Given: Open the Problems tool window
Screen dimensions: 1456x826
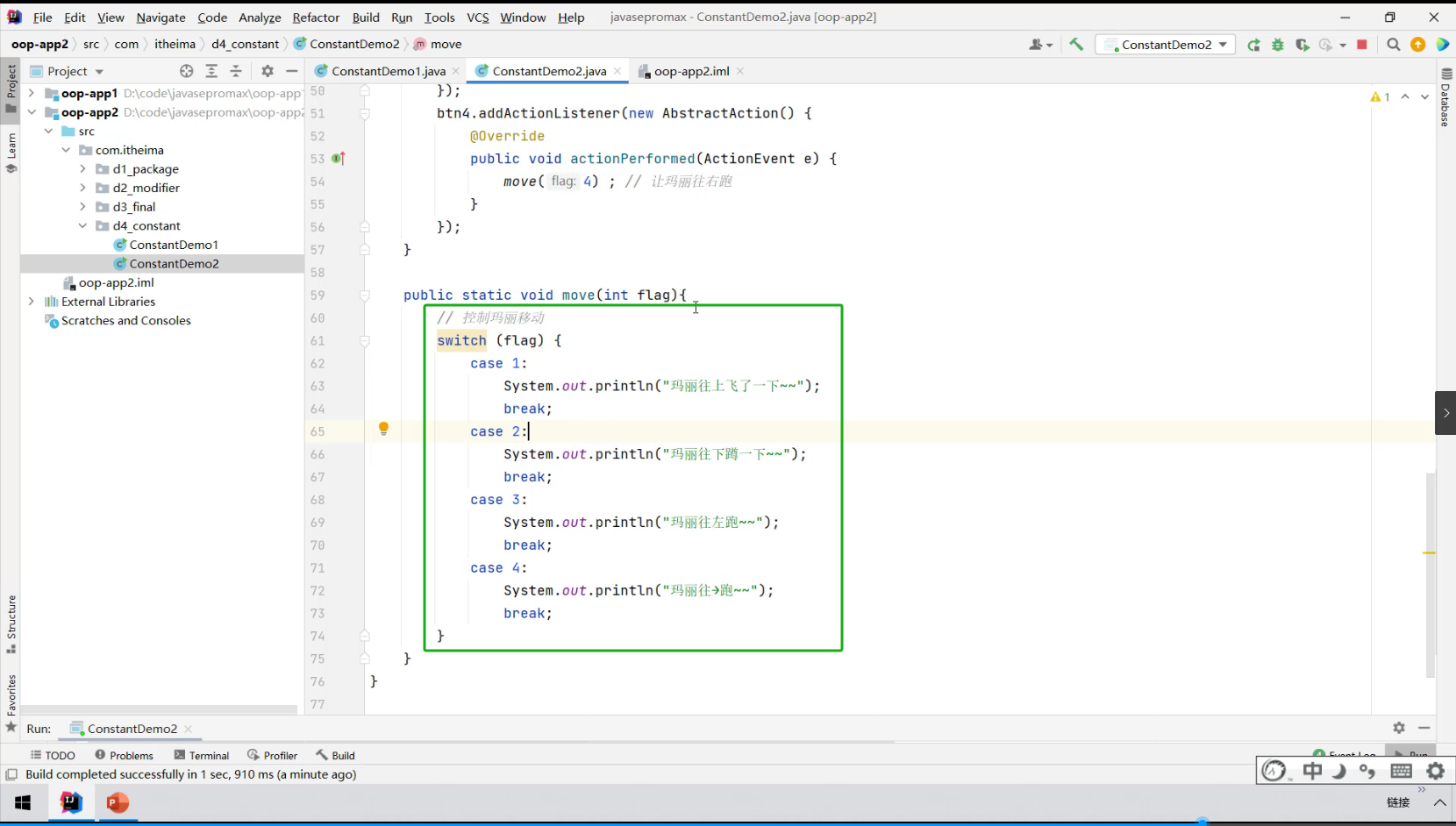Looking at the screenshot, I should click(x=124, y=755).
